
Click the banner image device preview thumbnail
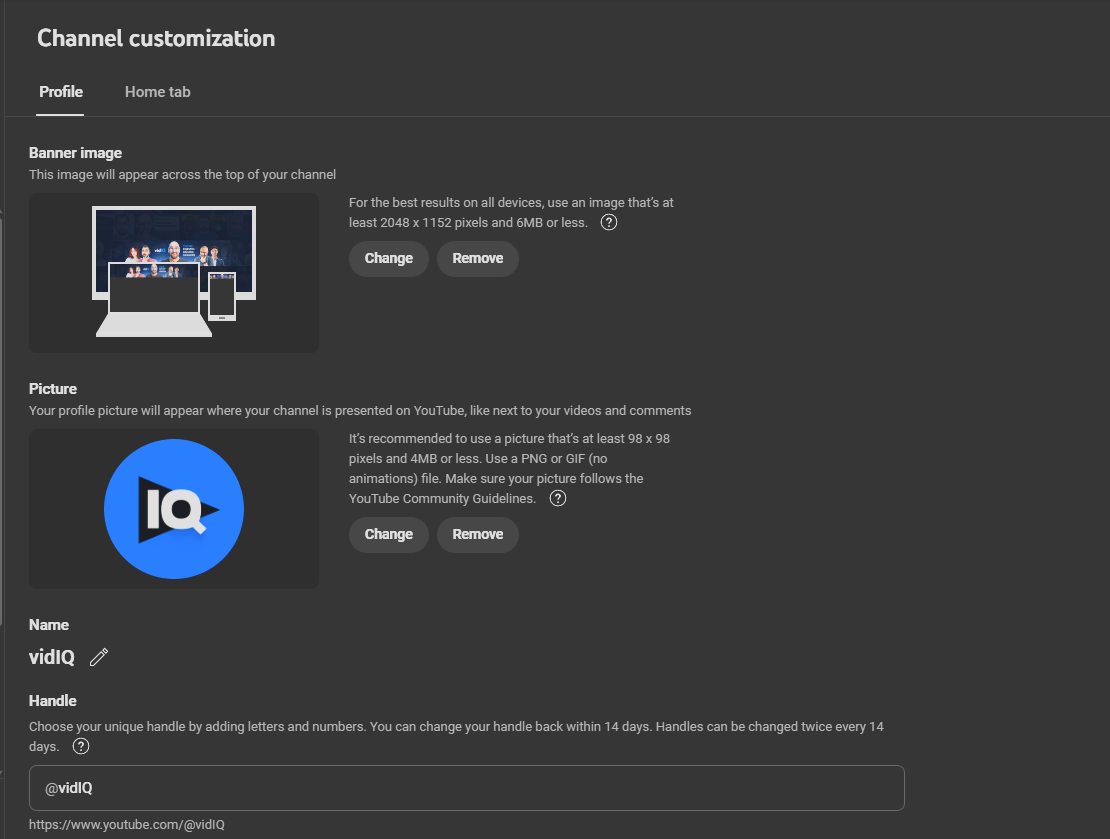(x=174, y=273)
